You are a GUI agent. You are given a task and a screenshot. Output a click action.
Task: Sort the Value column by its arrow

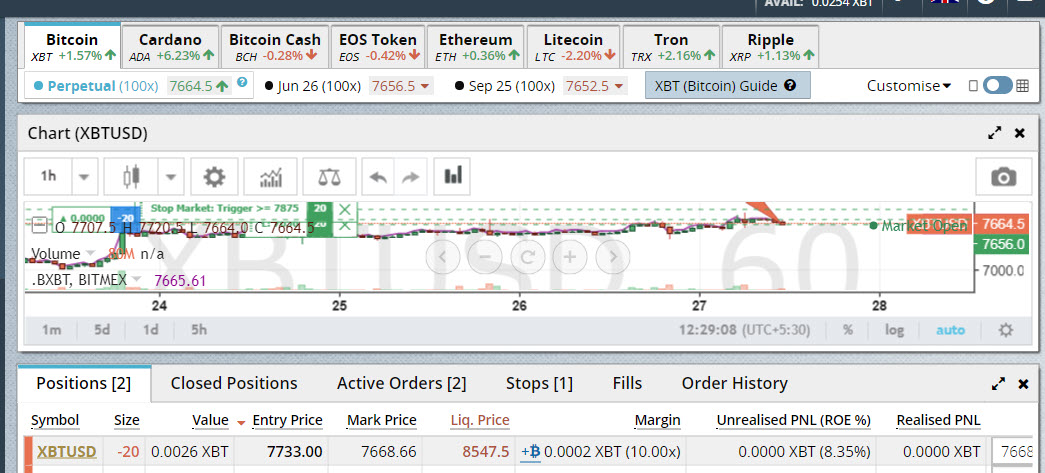[241, 422]
